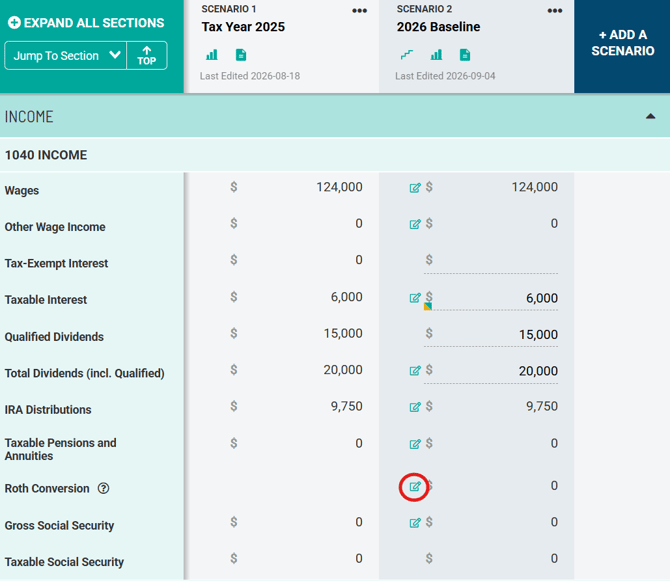This screenshot has height=581, width=670.
Task: Add a scenario
Action: pyautogui.click(x=622, y=43)
